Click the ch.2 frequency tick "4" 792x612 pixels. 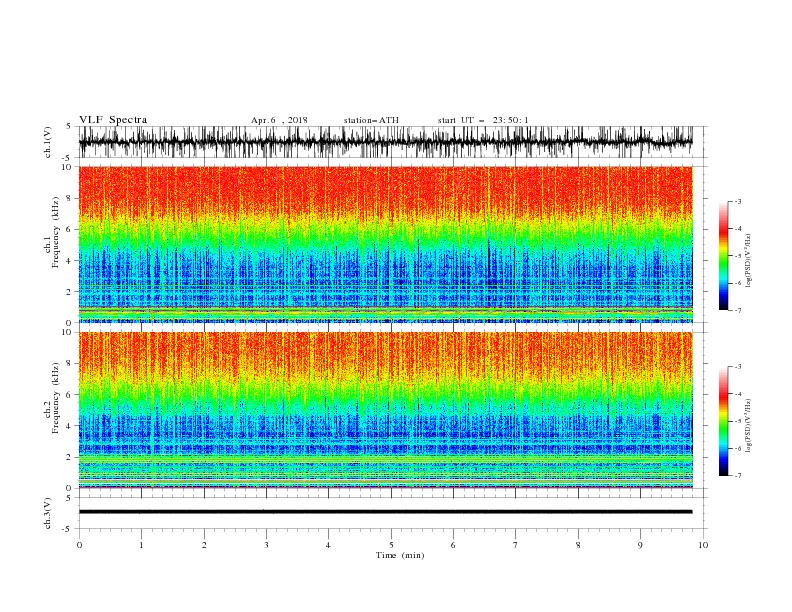pos(69,426)
